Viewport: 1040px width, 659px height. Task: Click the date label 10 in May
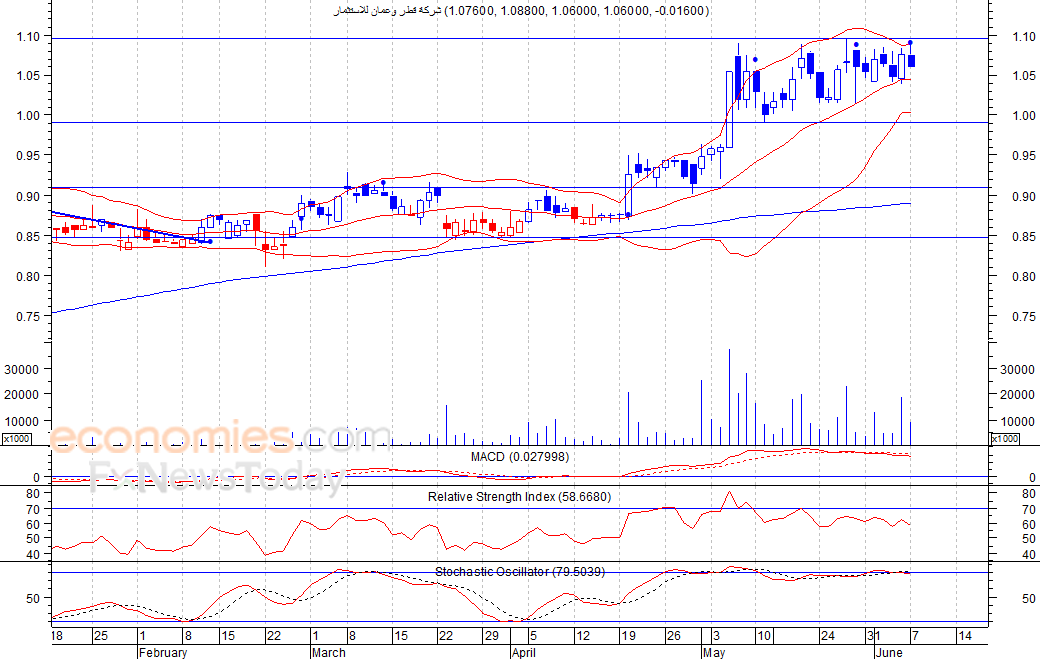(764, 636)
